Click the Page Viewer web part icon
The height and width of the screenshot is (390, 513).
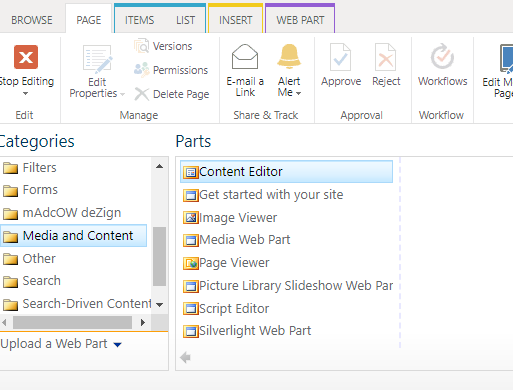coord(191,263)
